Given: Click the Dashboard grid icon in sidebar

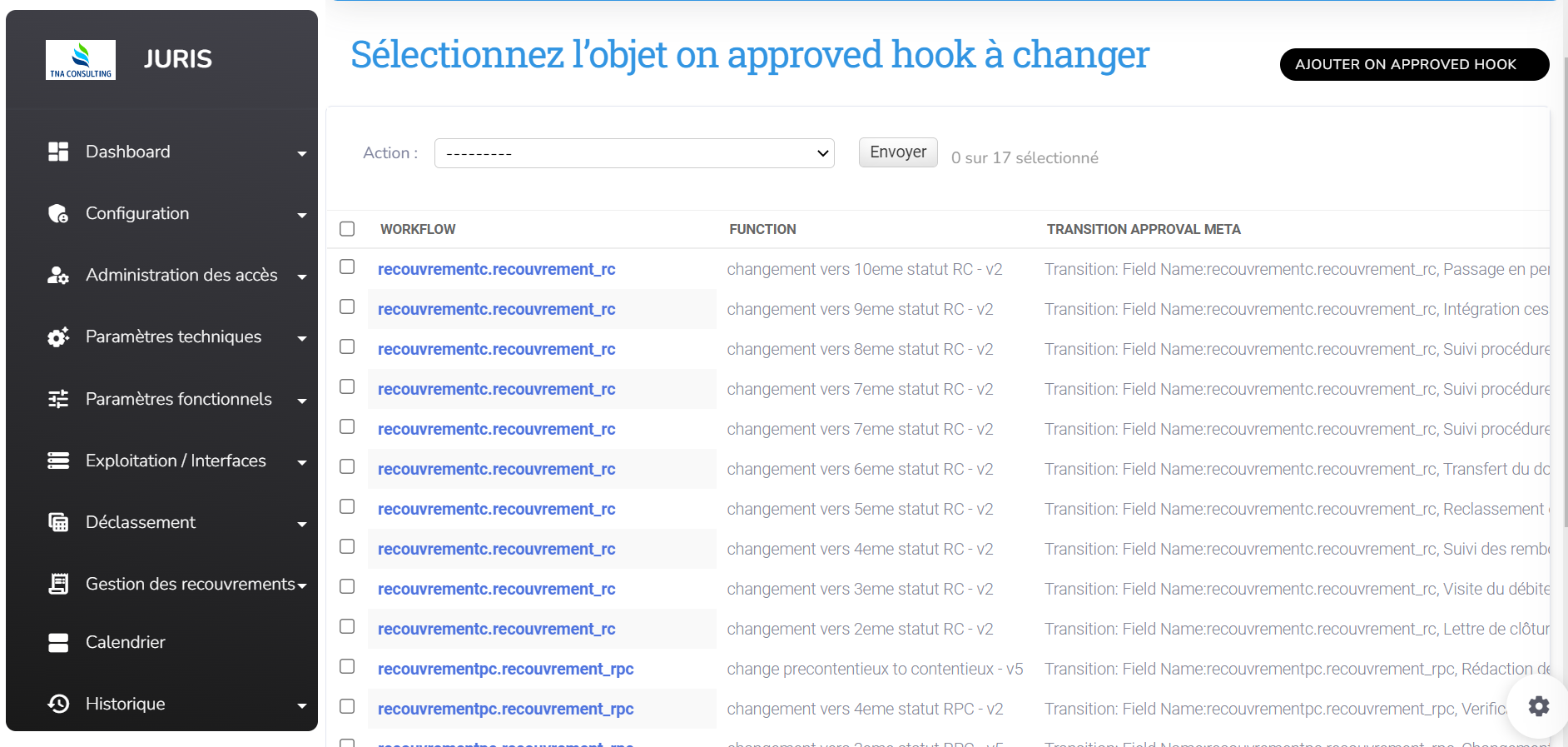Looking at the screenshot, I should click(x=58, y=152).
